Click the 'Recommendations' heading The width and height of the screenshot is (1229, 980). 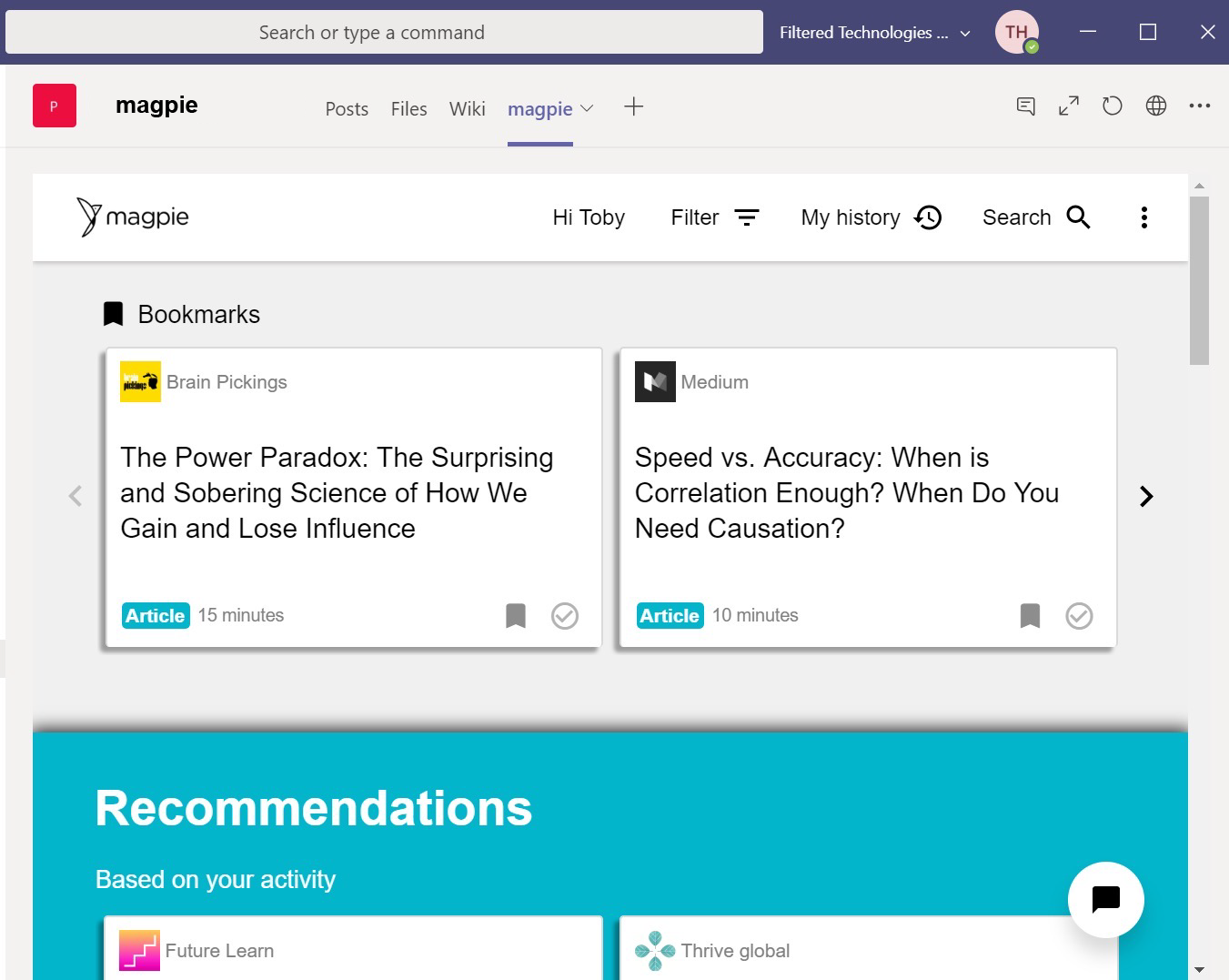[314, 808]
